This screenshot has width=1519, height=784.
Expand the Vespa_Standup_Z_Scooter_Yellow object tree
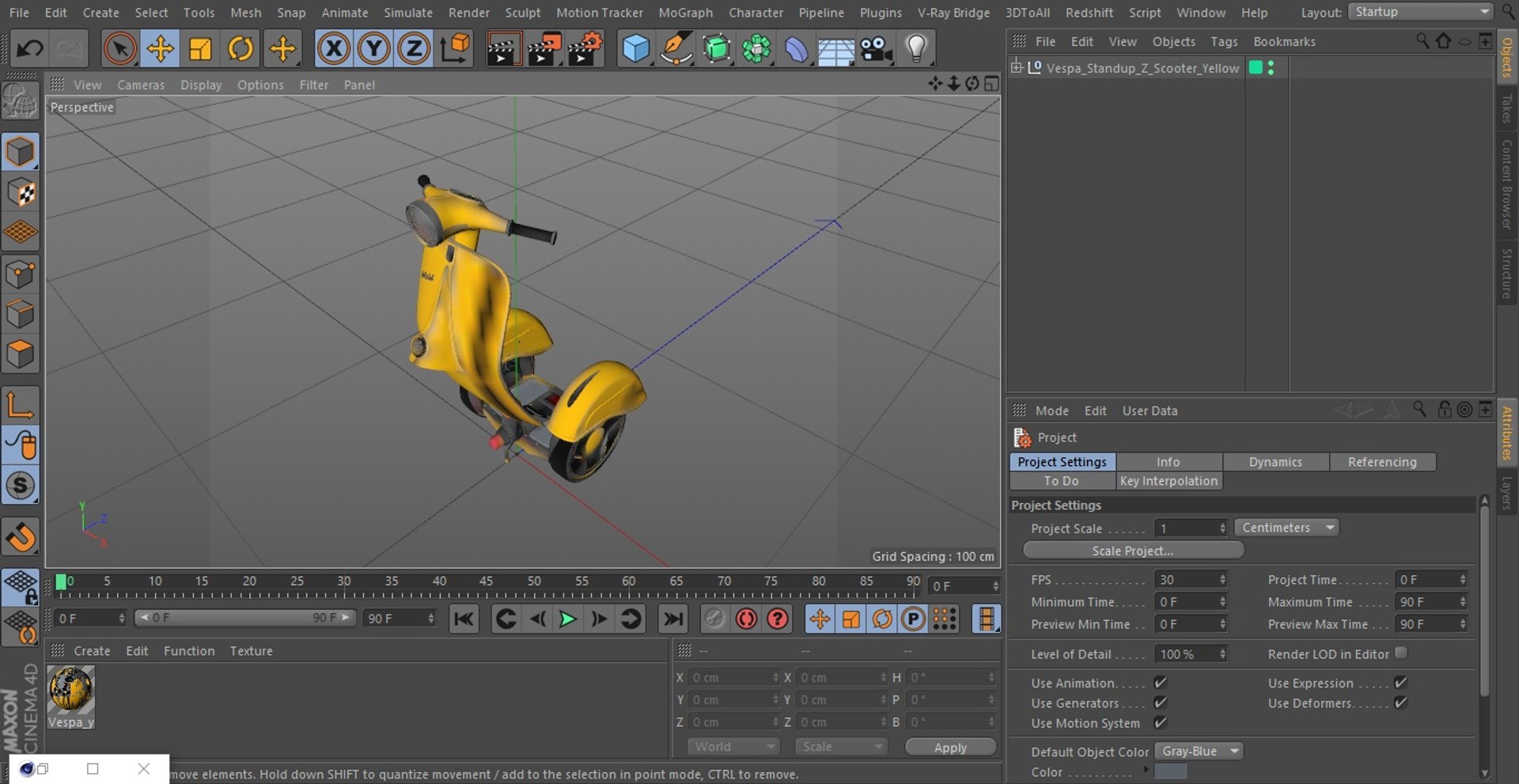point(1017,67)
